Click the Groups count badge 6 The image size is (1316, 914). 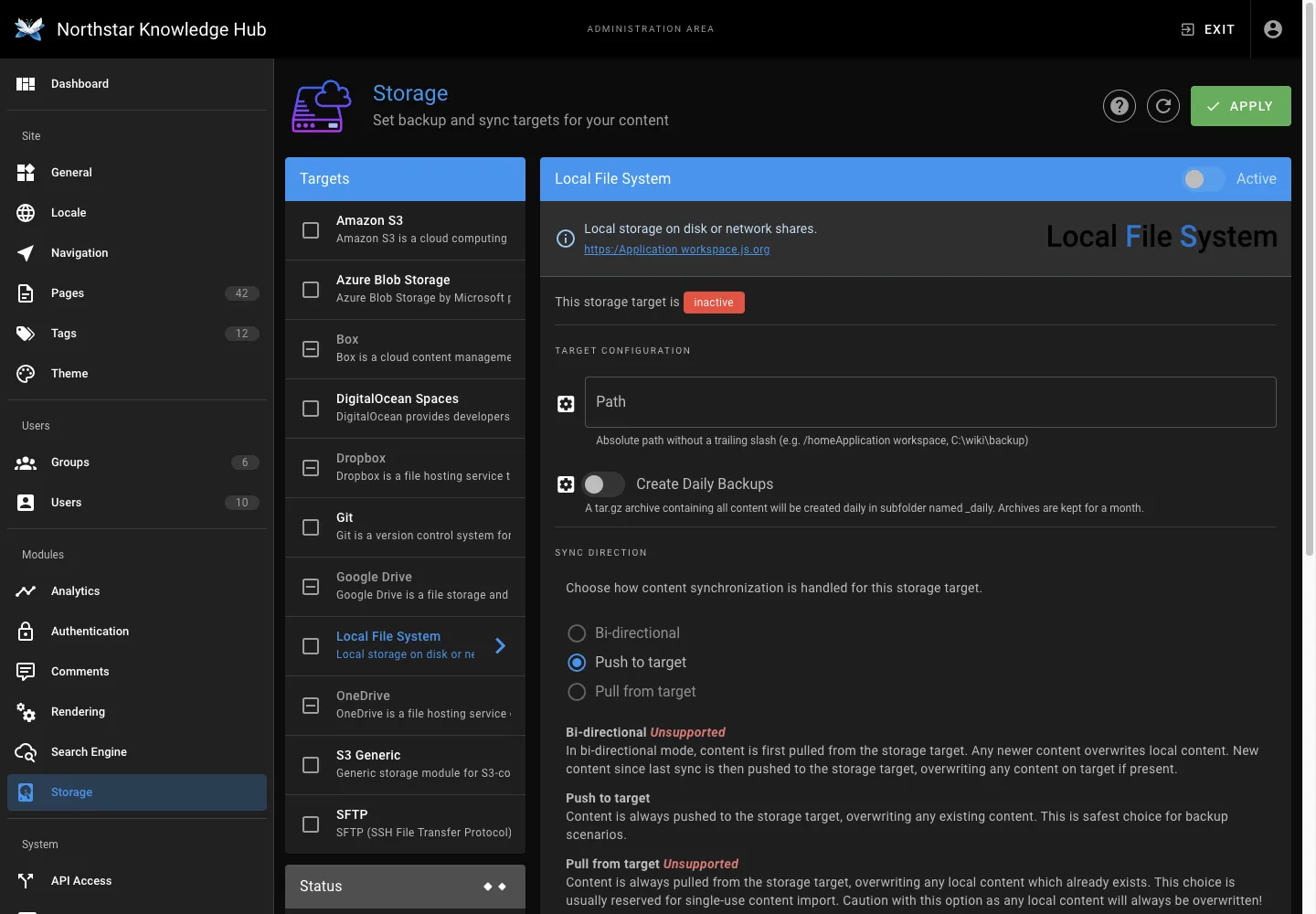tap(245, 462)
